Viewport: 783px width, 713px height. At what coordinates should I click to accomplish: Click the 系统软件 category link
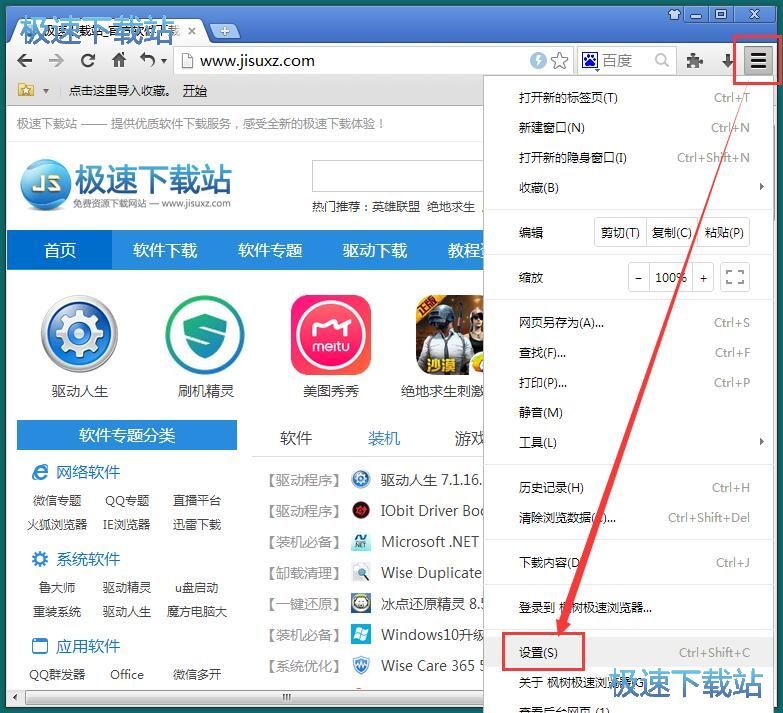[88, 559]
